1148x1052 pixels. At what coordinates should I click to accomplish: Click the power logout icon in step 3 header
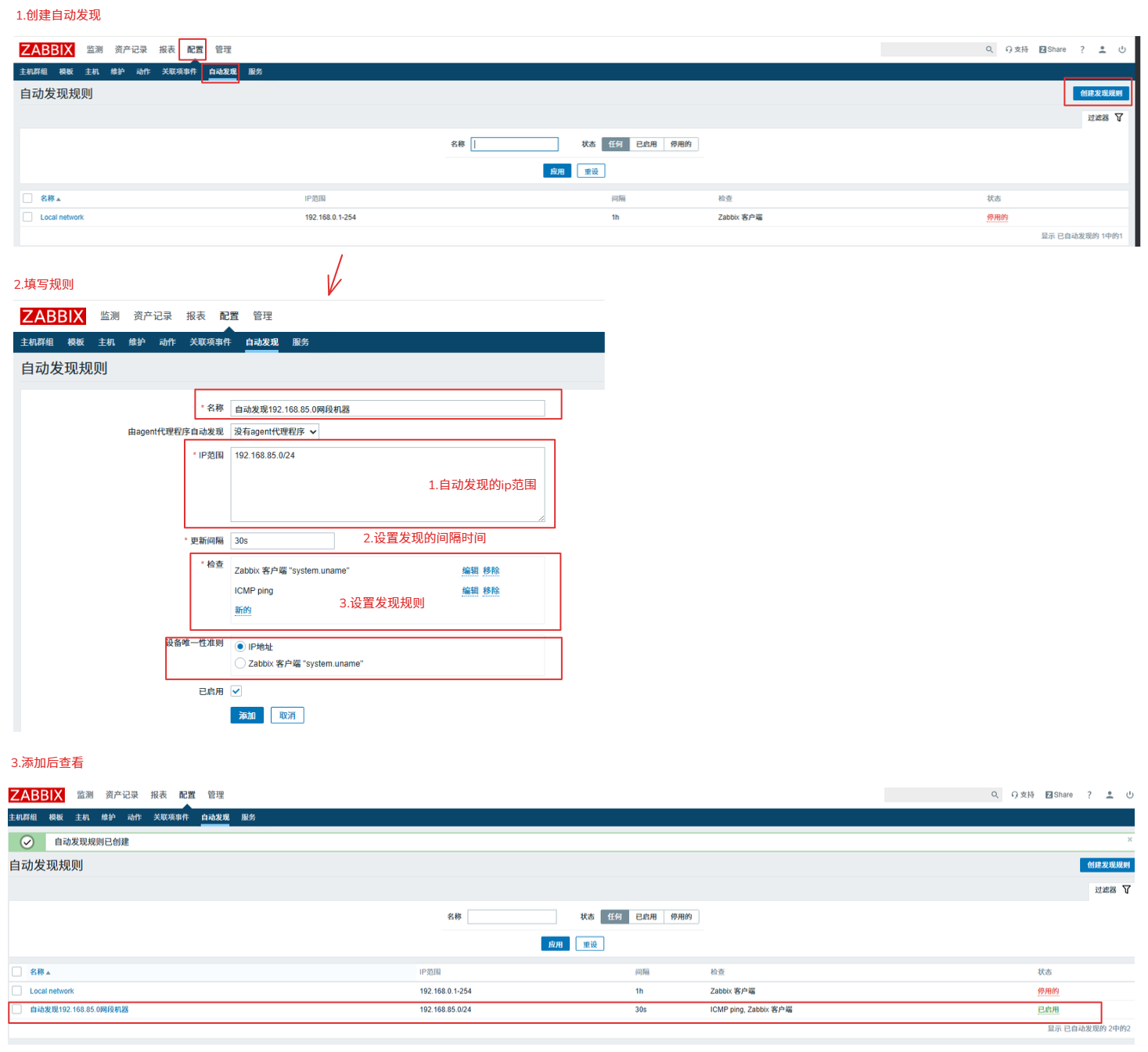(x=1130, y=794)
